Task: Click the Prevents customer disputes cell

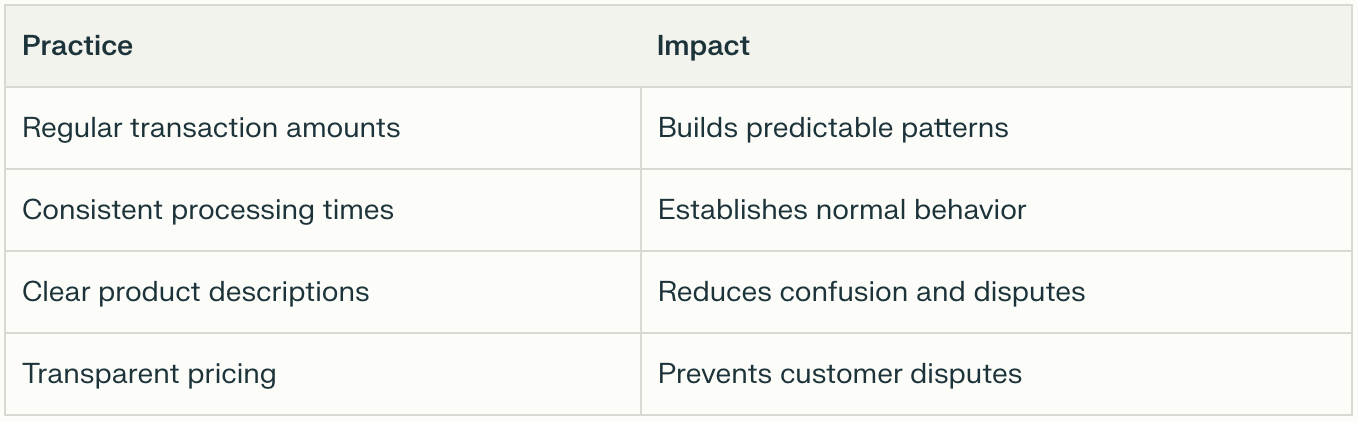Action: [839, 374]
